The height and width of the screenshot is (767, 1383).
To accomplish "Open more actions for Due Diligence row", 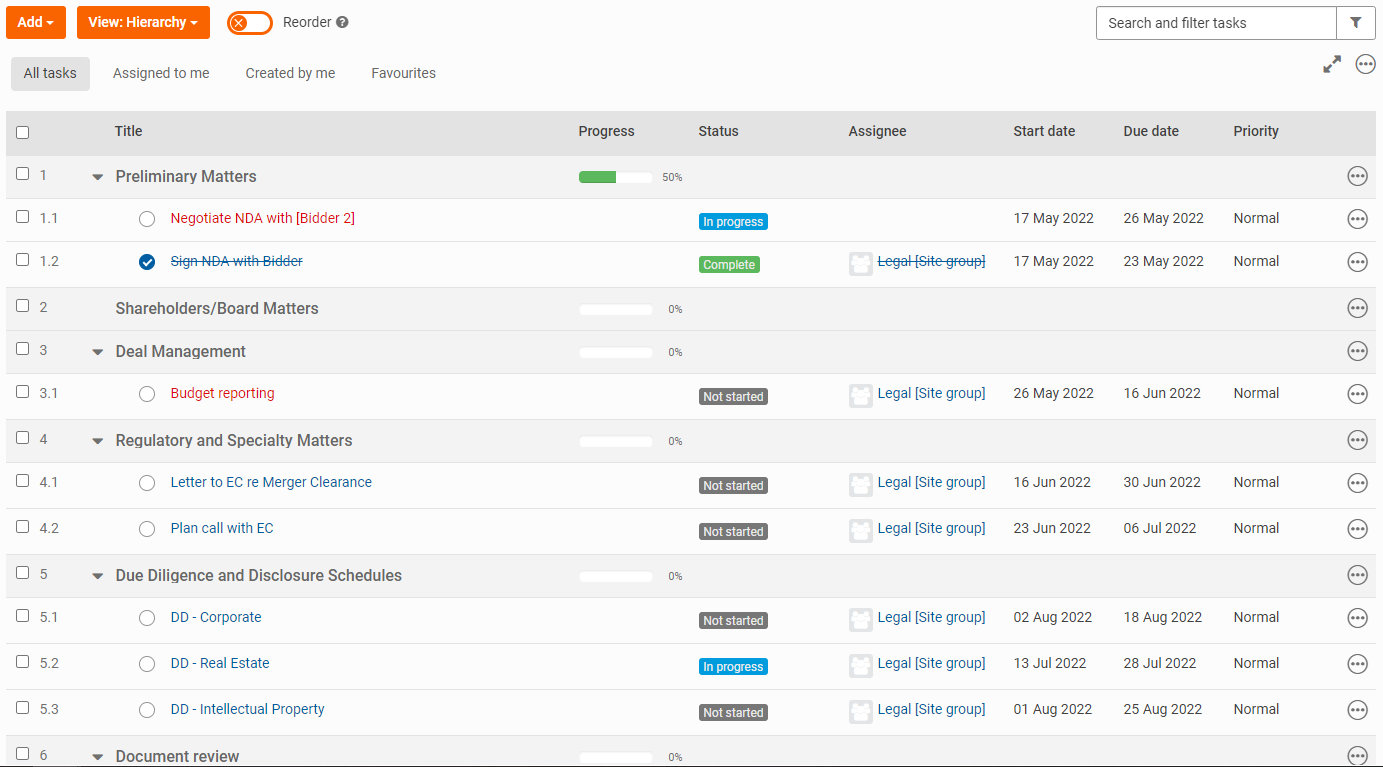I will click(x=1357, y=575).
